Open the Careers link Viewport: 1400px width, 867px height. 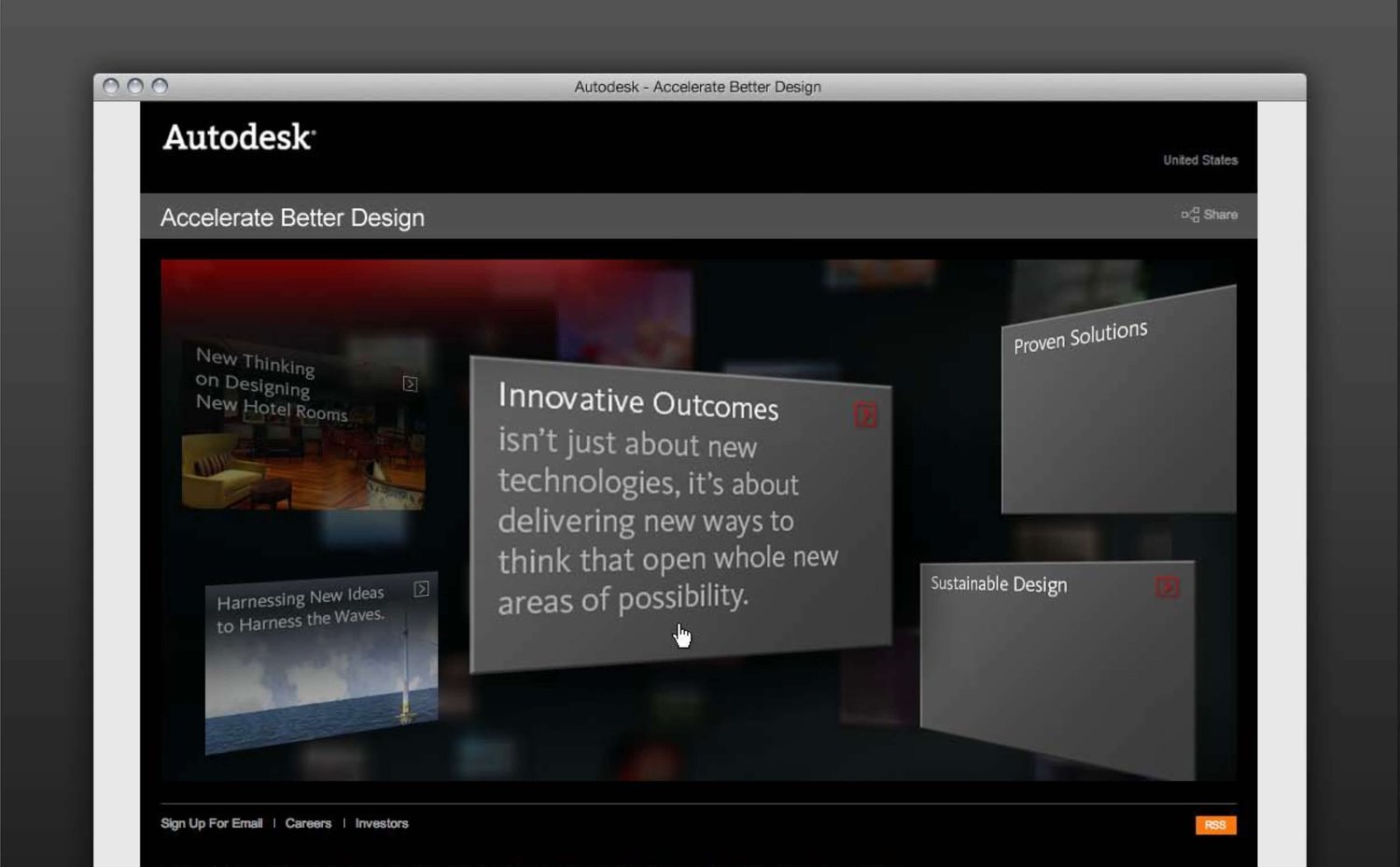click(308, 823)
